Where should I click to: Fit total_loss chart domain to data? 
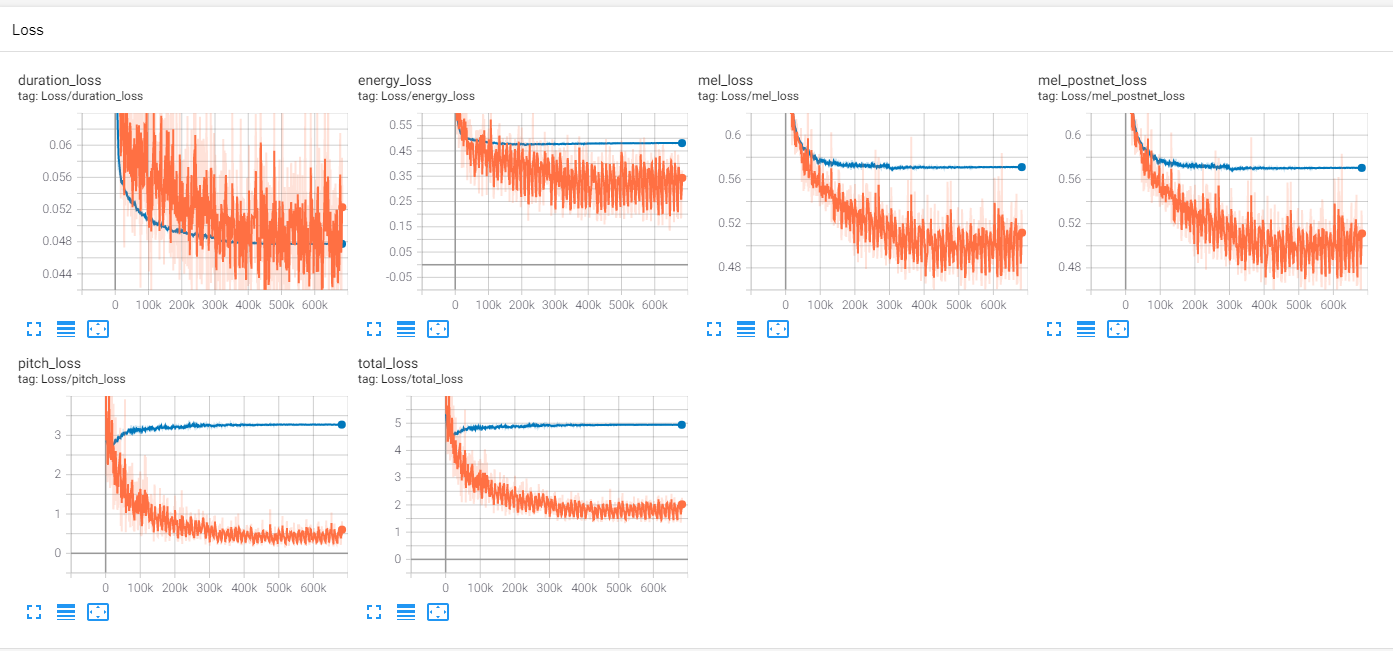pos(438,612)
